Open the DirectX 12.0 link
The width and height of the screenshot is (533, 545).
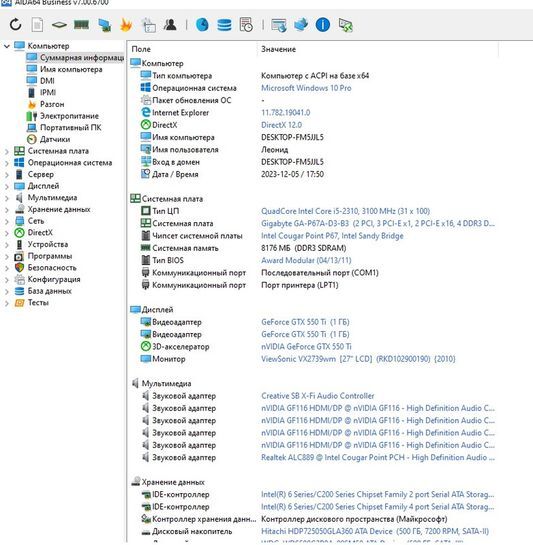click(x=281, y=125)
